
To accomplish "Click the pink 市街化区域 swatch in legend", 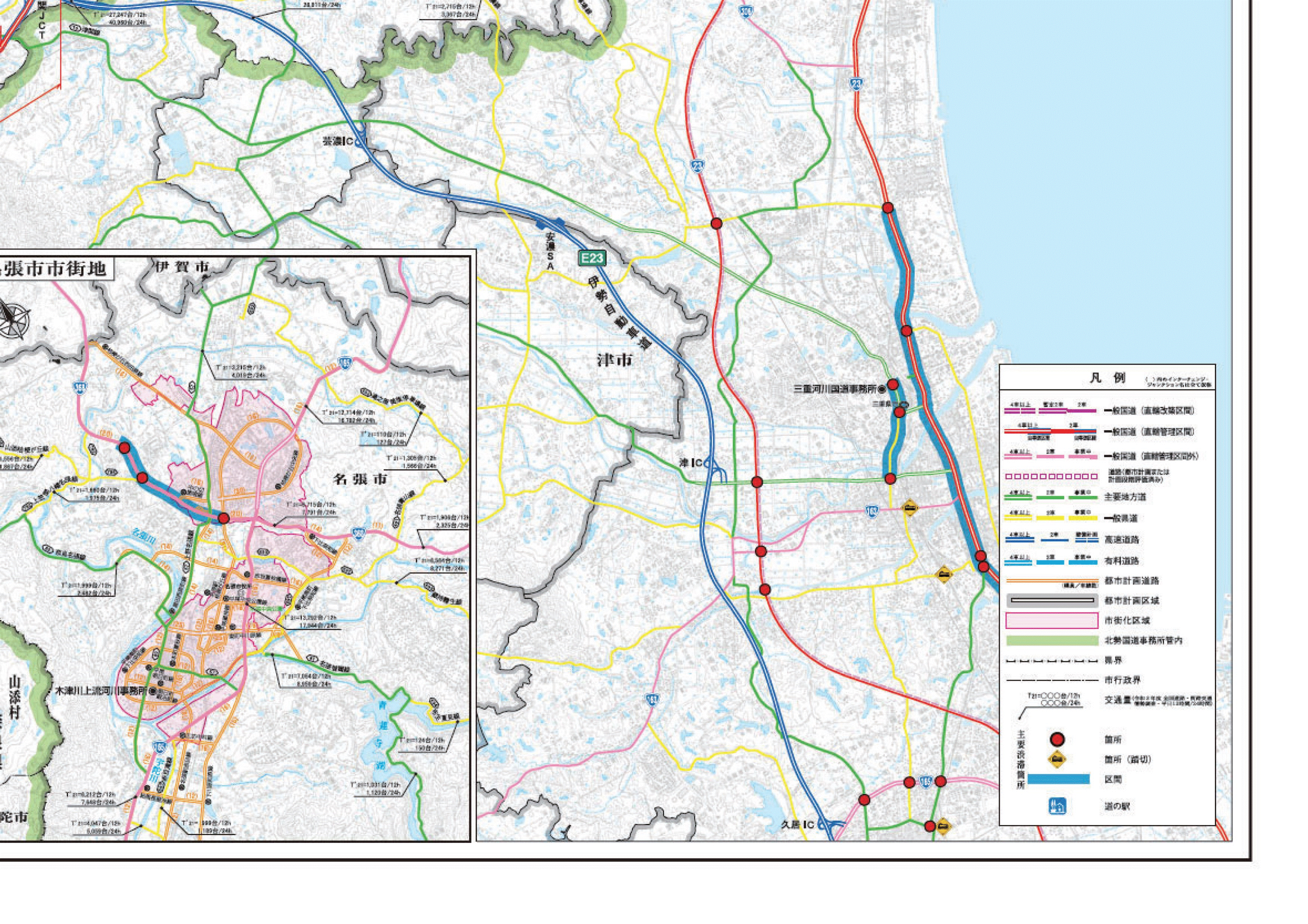I will click(x=1052, y=620).
